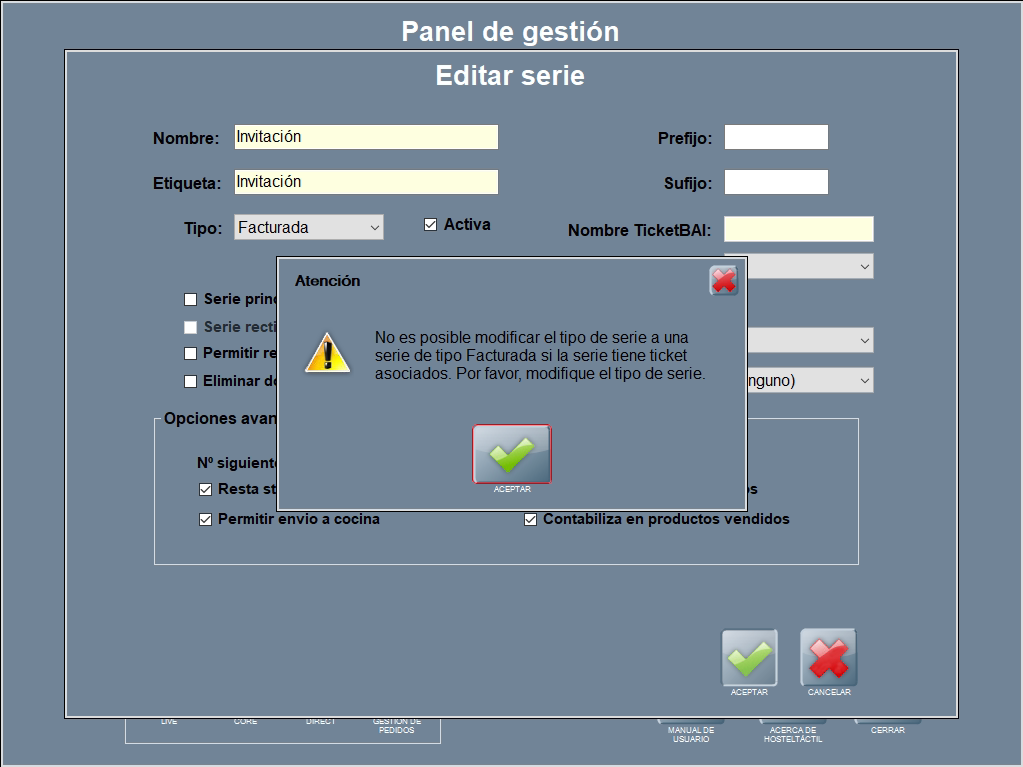Uncheck the Activa checkbox
The image size is (1023, 767).
[x=431, y=225]
